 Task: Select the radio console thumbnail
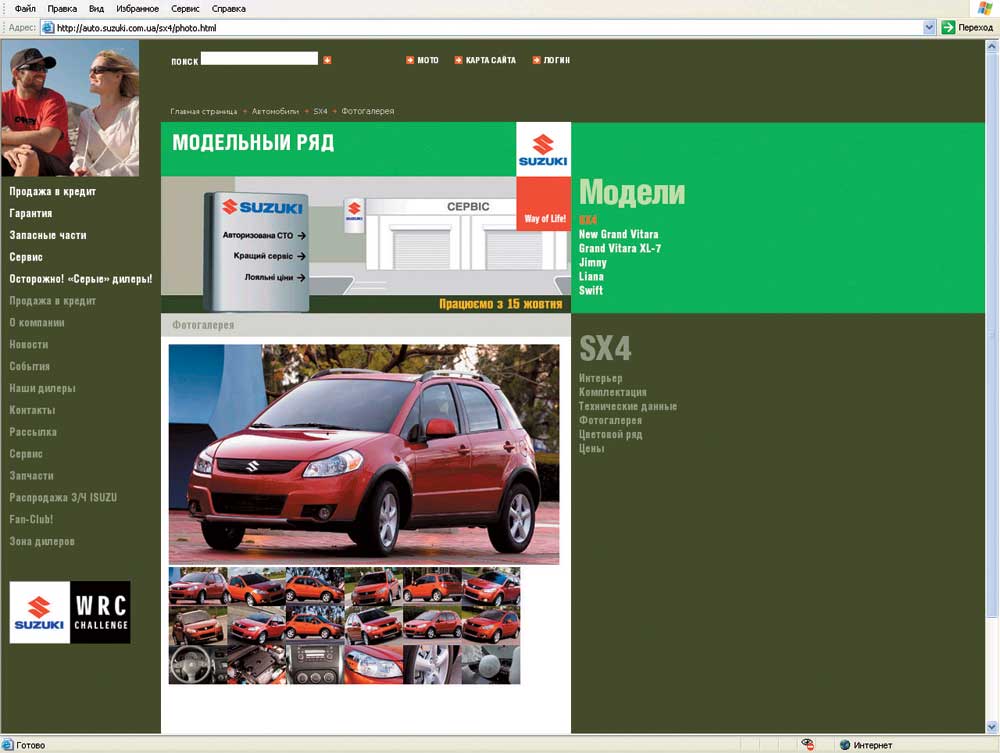point(315,664)
